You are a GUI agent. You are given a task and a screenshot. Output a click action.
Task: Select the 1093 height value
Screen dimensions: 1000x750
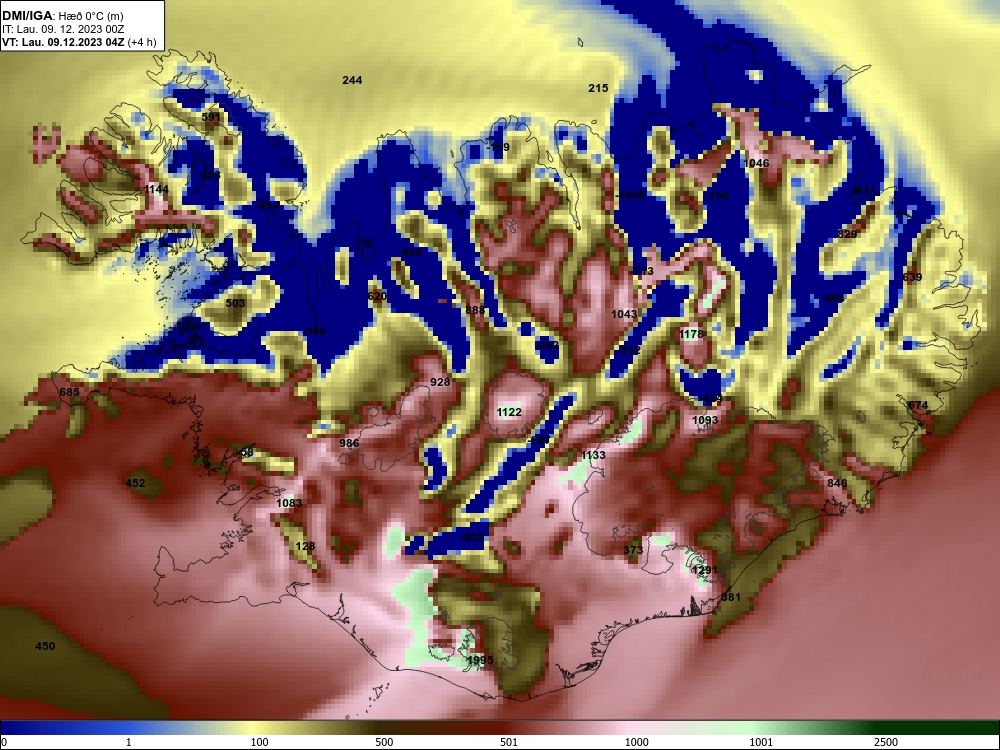(x=705, y=420)
